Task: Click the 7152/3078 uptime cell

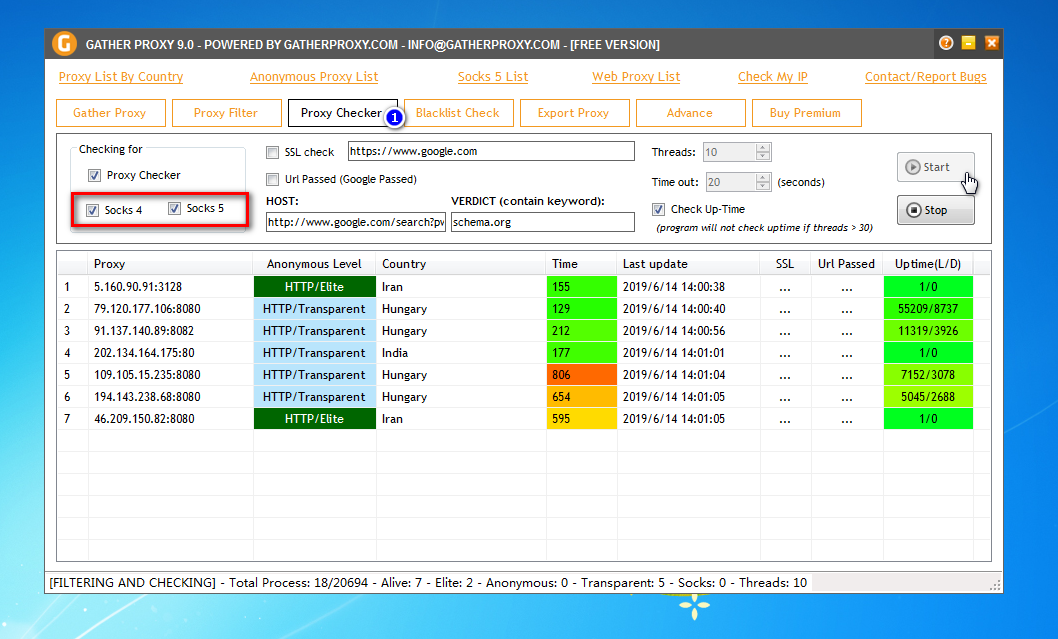Action: coord(928,374)
